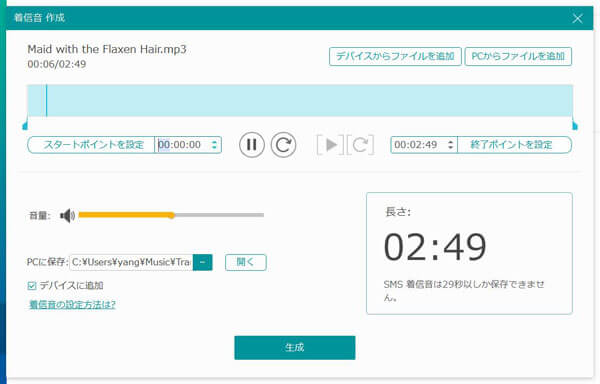Viewport: 600px width, 384px height.
Task: Click the left trim handle marker
Action: (x=25, y=125)
